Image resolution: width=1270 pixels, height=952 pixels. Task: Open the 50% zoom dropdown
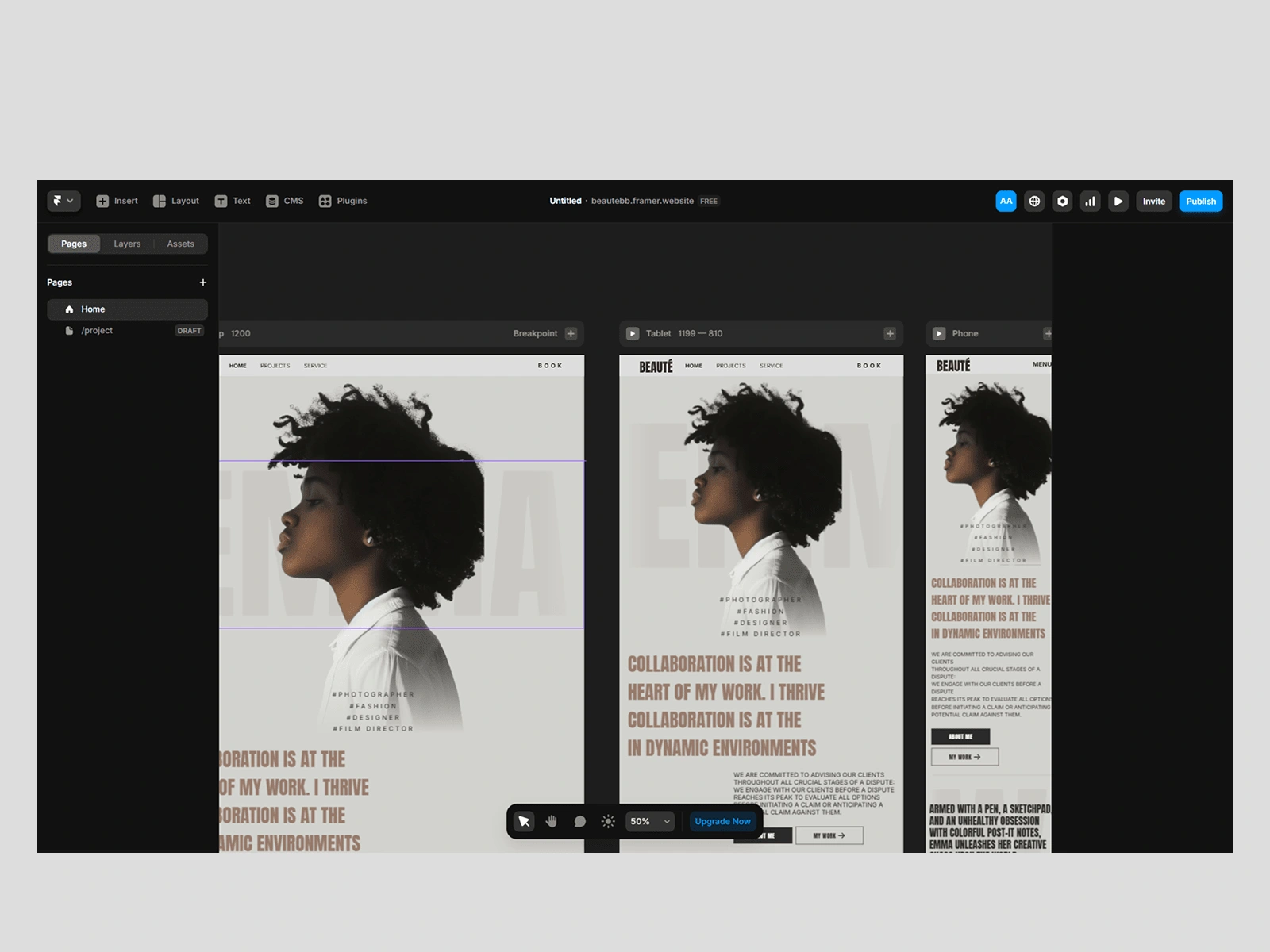(650, 821)
